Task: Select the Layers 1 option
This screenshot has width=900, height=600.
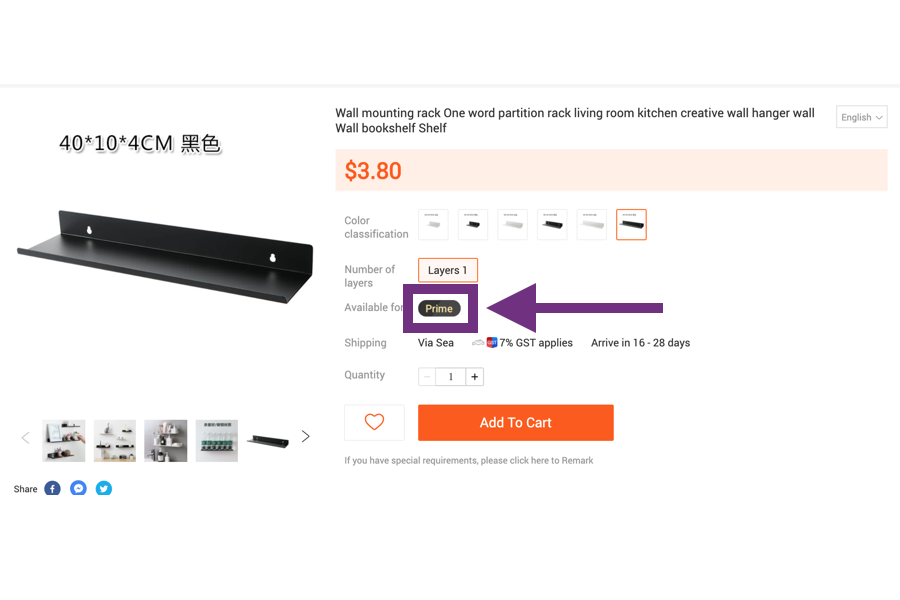Action: click(448, 270)
